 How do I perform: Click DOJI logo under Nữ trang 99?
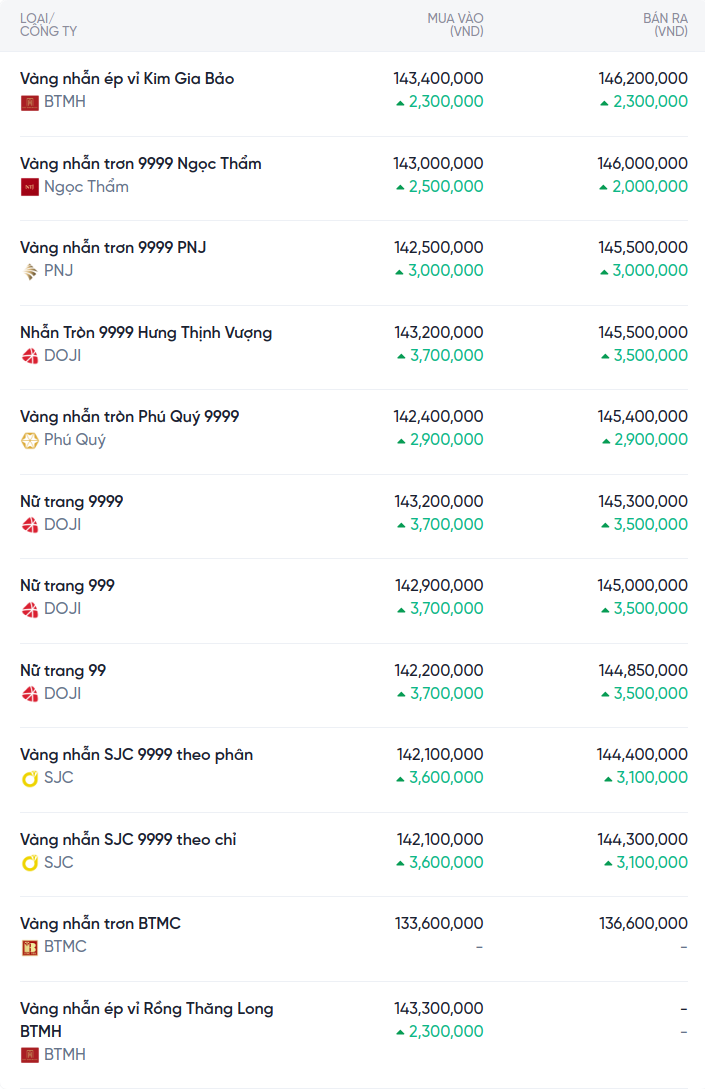tap(30, 694)
